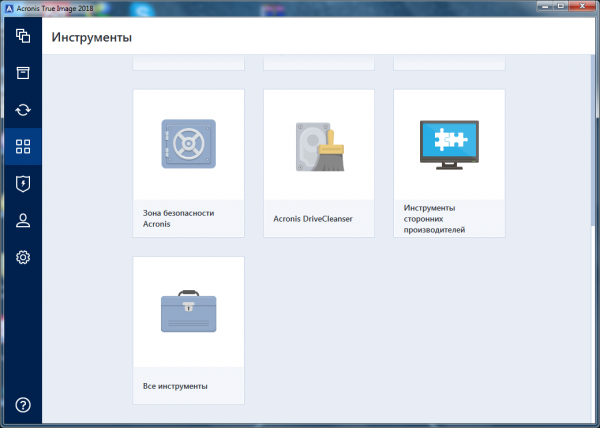Click the safe vault icon

click(188, 145)
